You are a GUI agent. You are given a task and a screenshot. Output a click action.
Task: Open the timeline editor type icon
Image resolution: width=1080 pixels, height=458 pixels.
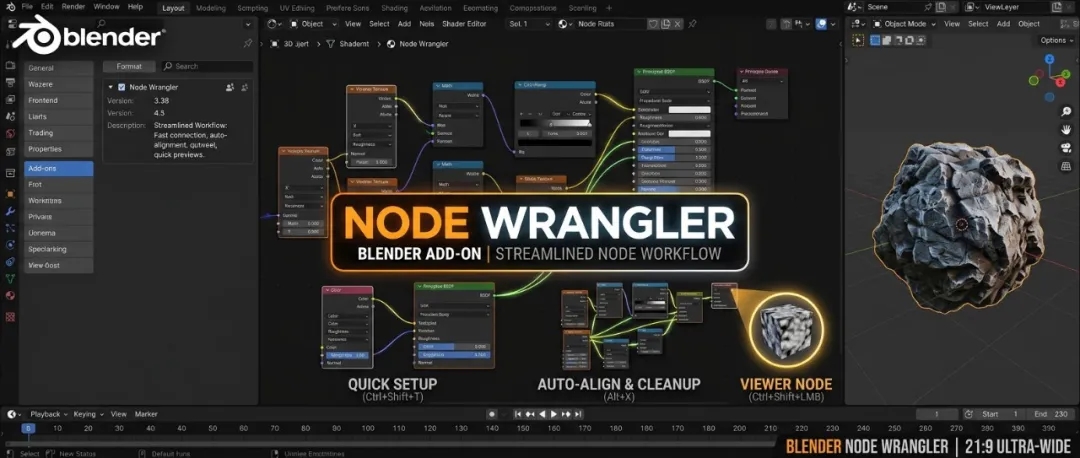14,415
